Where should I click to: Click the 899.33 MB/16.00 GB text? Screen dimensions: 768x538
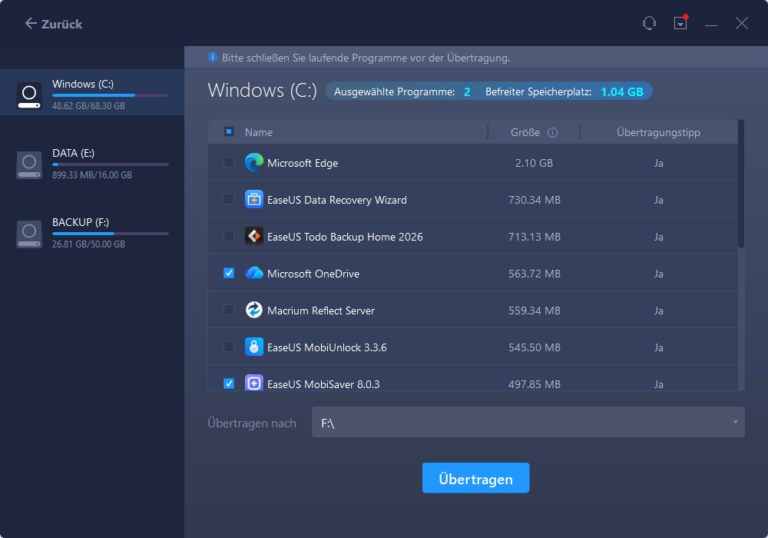pos(92,175)
